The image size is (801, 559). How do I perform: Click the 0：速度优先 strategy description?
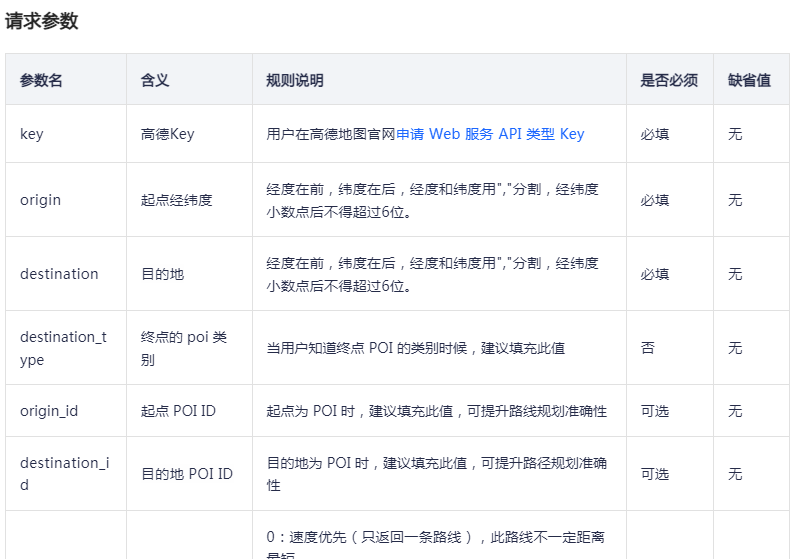[436, 544]
